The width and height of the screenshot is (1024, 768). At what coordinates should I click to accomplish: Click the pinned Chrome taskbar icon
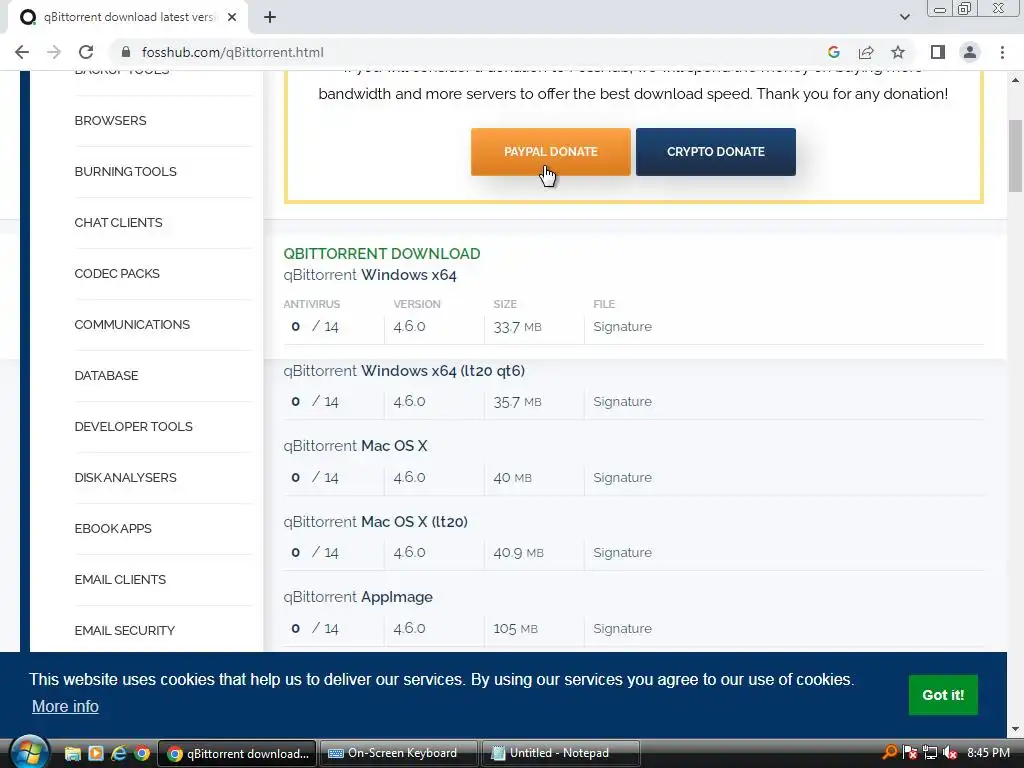[142, 754]
